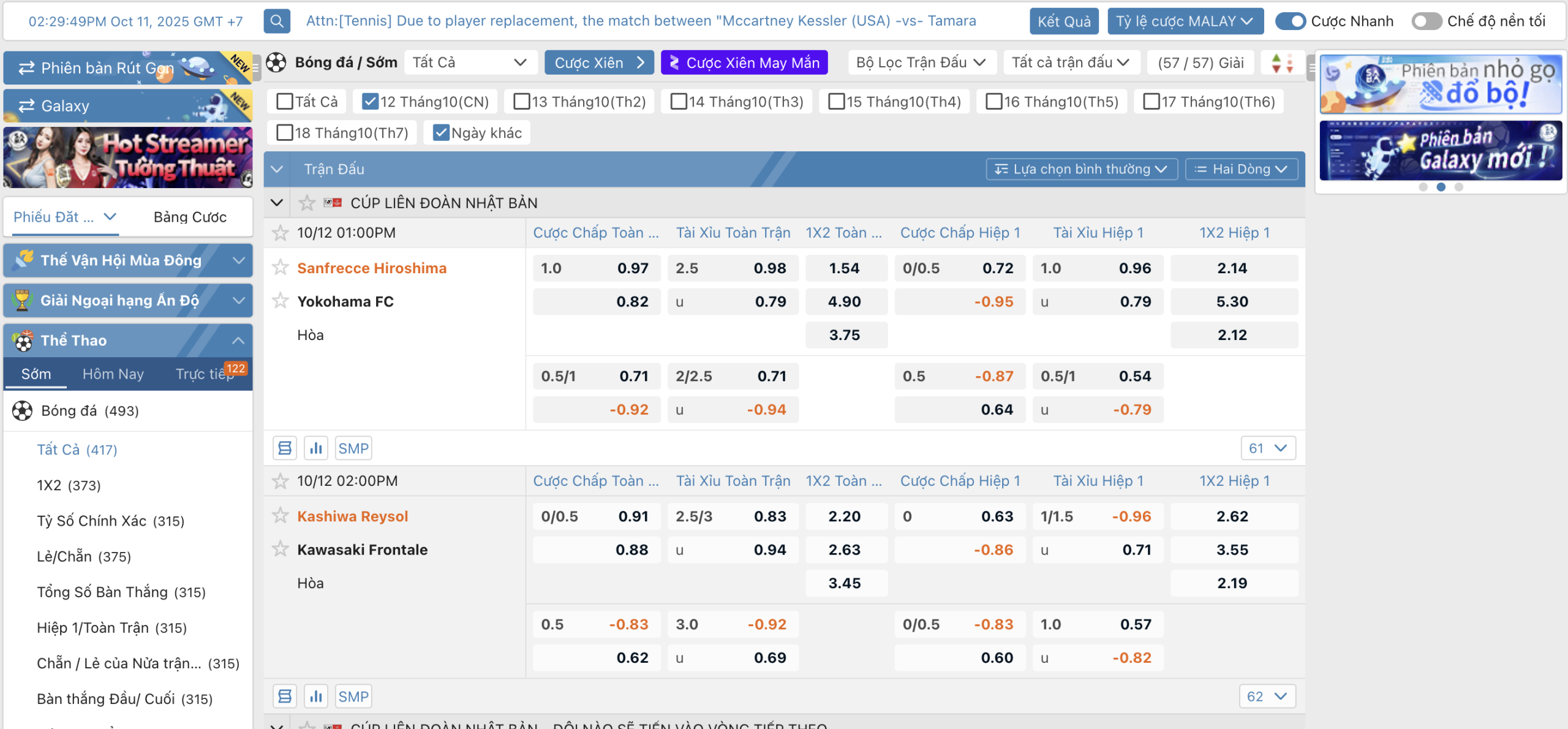The width and height of the screenshot is (1568, 729).
Task: Star the Kawasaki Frontale team
Action: tap(281, 549)
